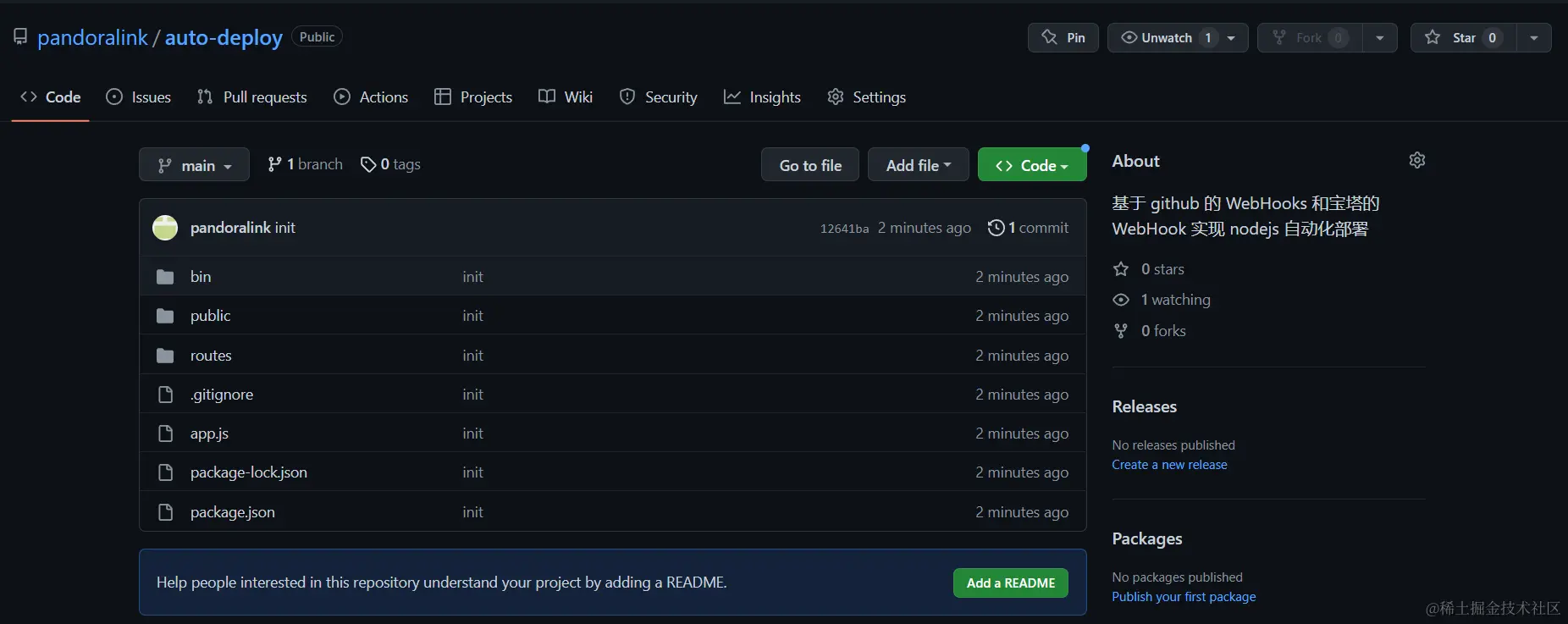Click the repository icon beside pandoralink
Screen dimensions: 1568x624
pos(20,36)
